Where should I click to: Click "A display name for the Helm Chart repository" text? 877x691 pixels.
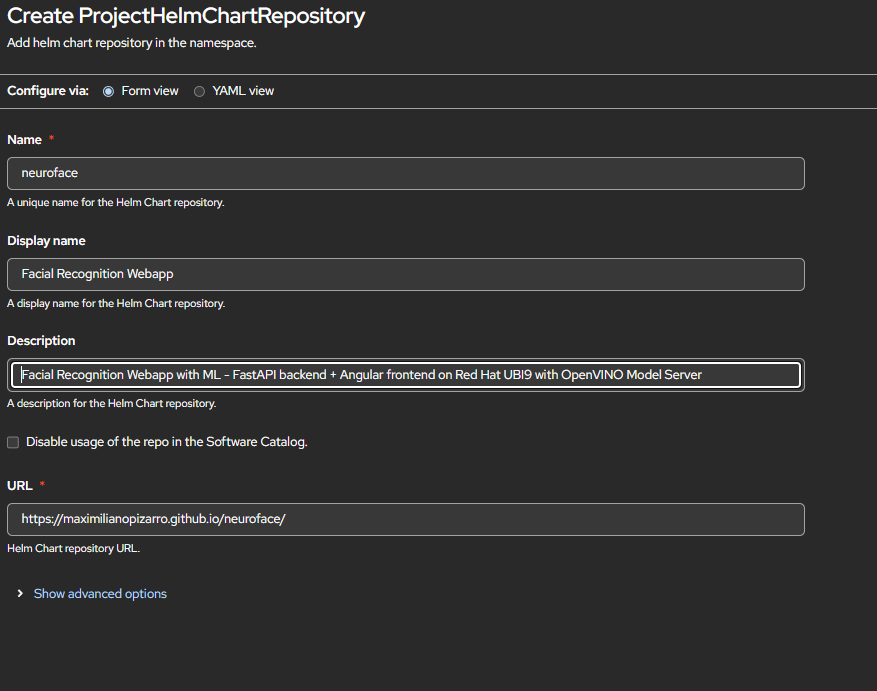coord(116,303)
